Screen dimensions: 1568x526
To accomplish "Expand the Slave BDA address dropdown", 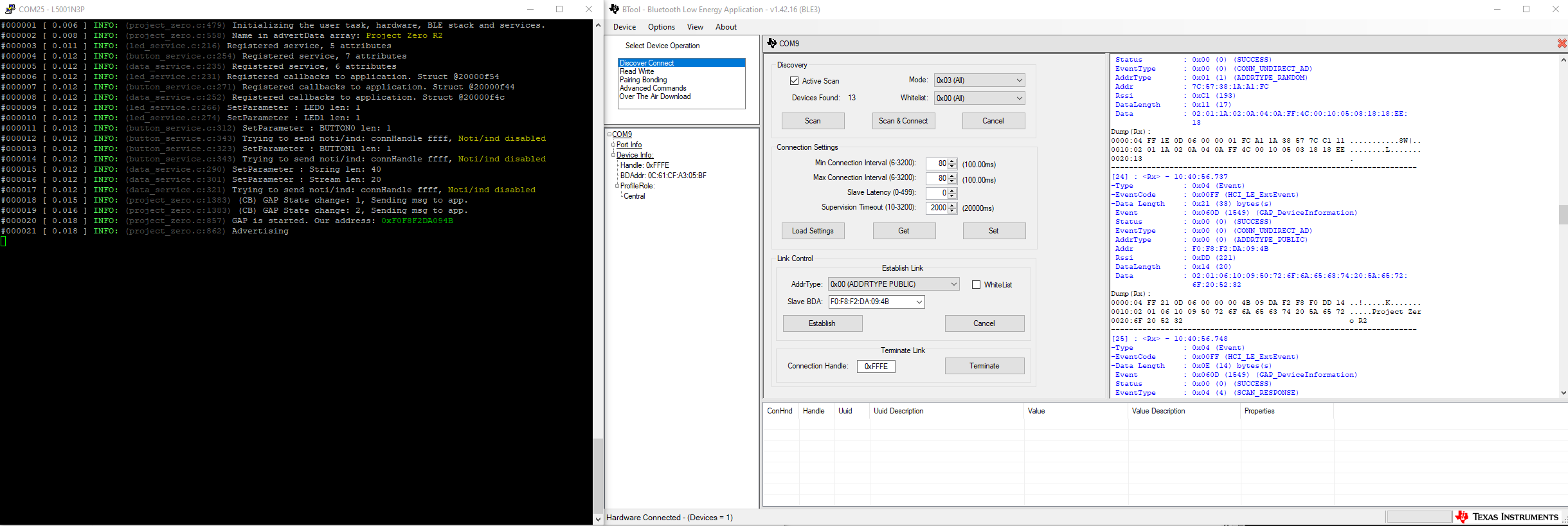I will [x=919, y=302].
